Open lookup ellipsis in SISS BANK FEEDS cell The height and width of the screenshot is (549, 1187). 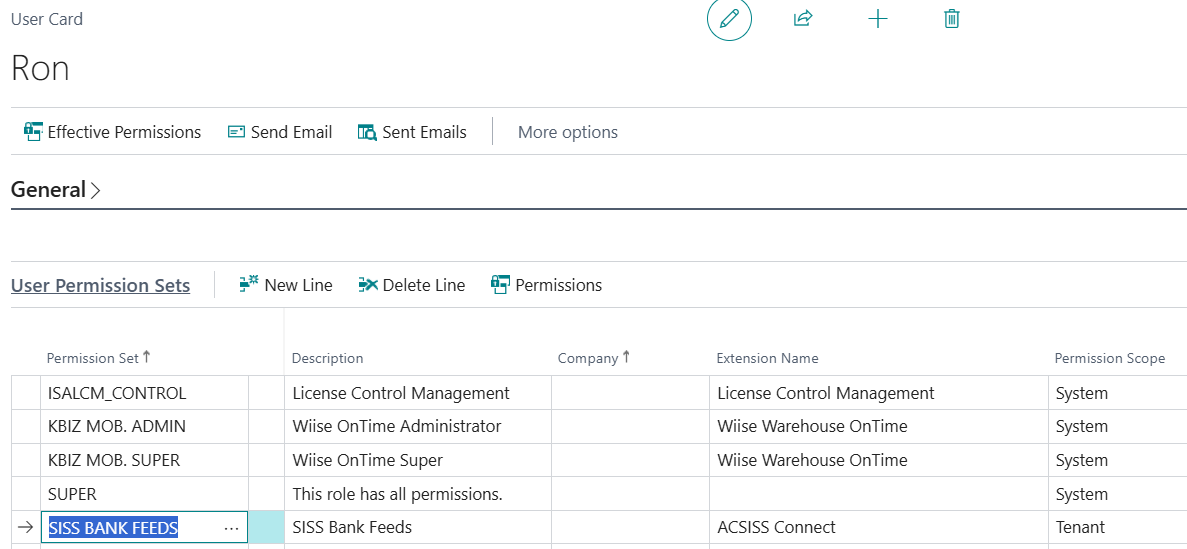tap(231, 528)
